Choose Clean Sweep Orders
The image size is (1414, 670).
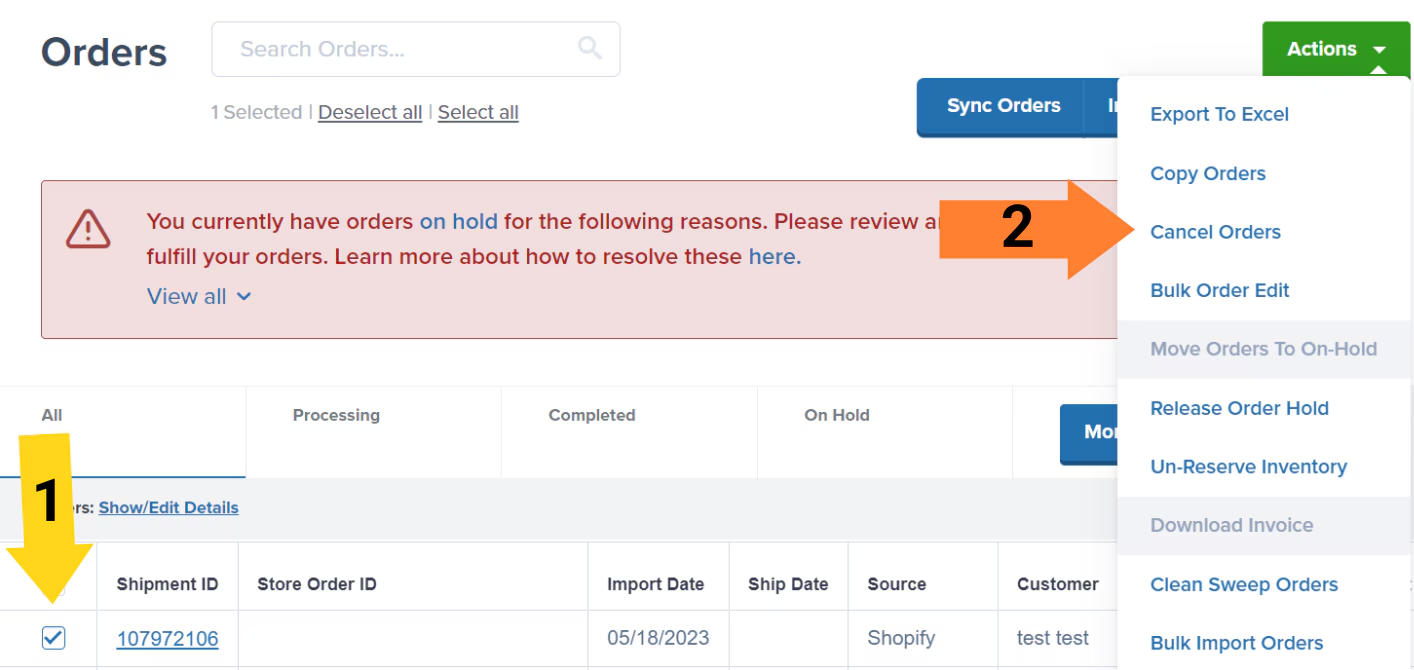click(x=1244, y=584)
